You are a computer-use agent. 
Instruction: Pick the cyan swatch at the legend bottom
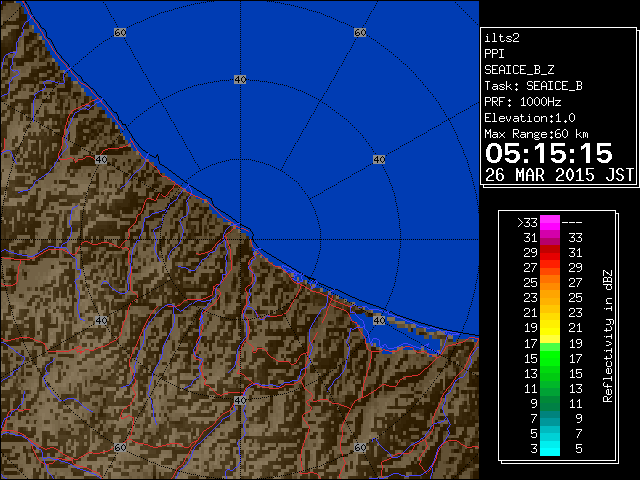(x=550, y=448)
